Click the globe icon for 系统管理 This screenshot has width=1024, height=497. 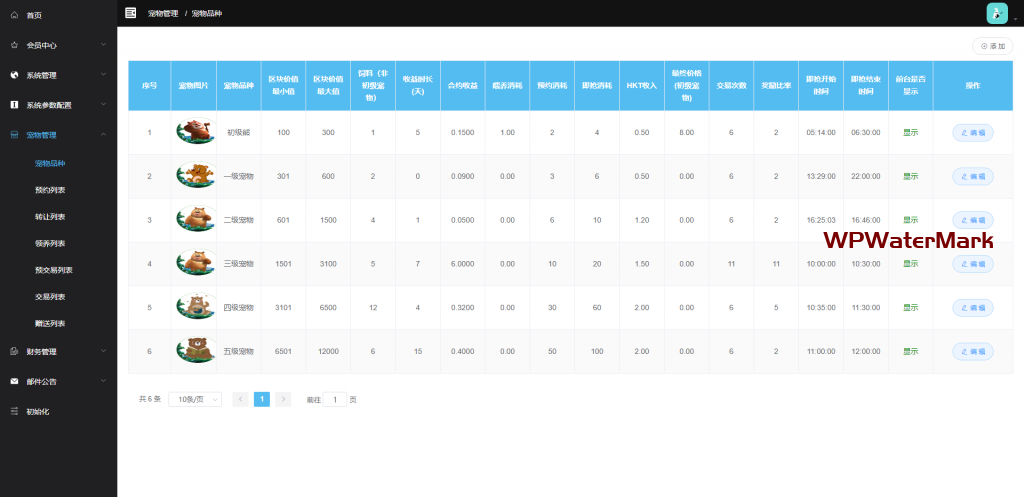tap(14, 75)
